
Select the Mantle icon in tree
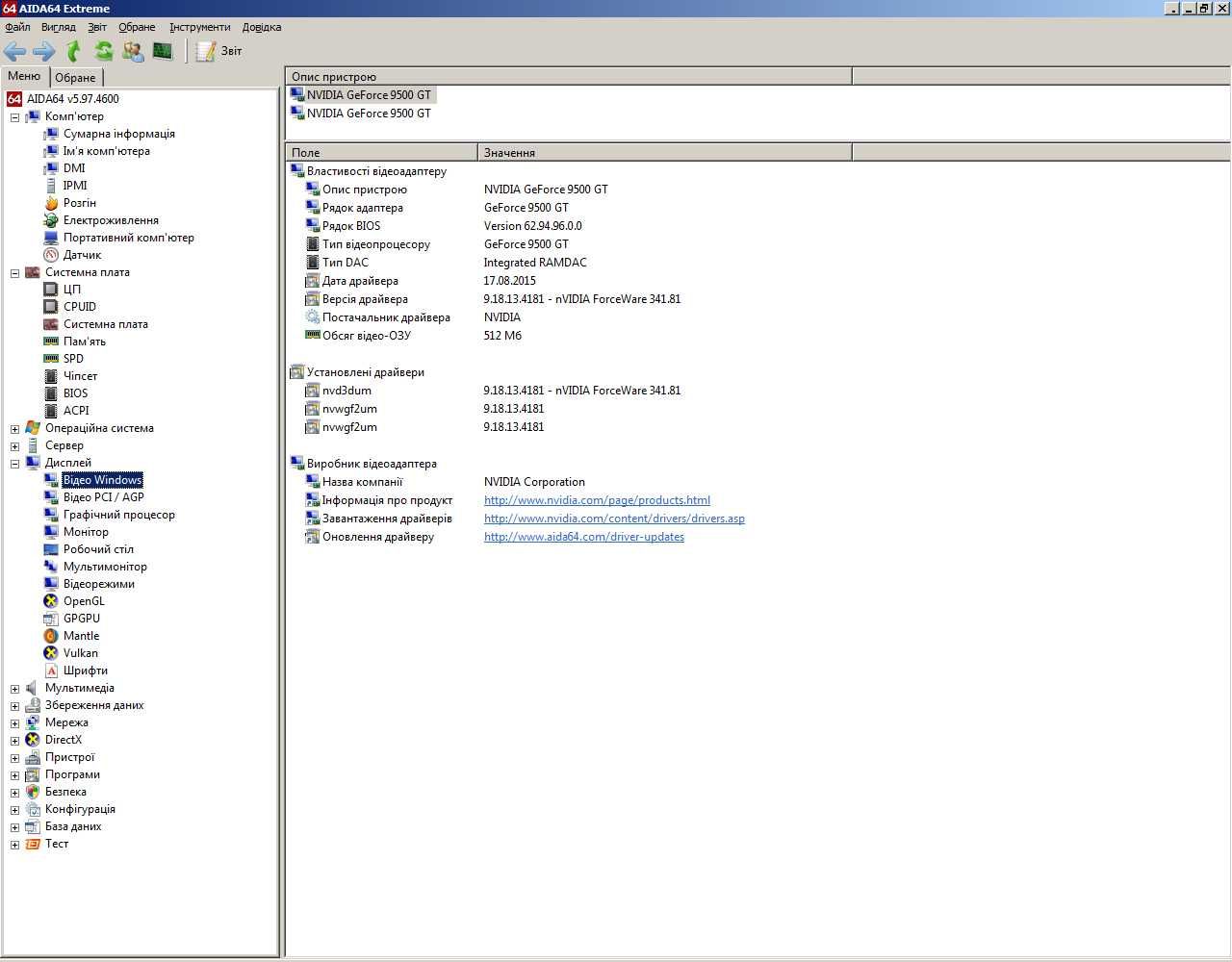(51, 636)
